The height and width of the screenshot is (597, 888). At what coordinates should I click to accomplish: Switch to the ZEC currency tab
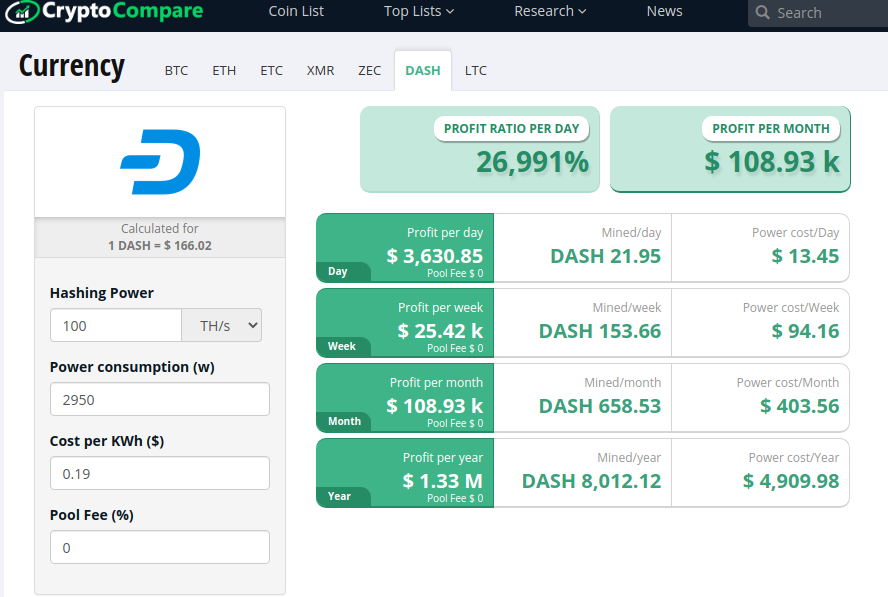(x=369, y=71)
